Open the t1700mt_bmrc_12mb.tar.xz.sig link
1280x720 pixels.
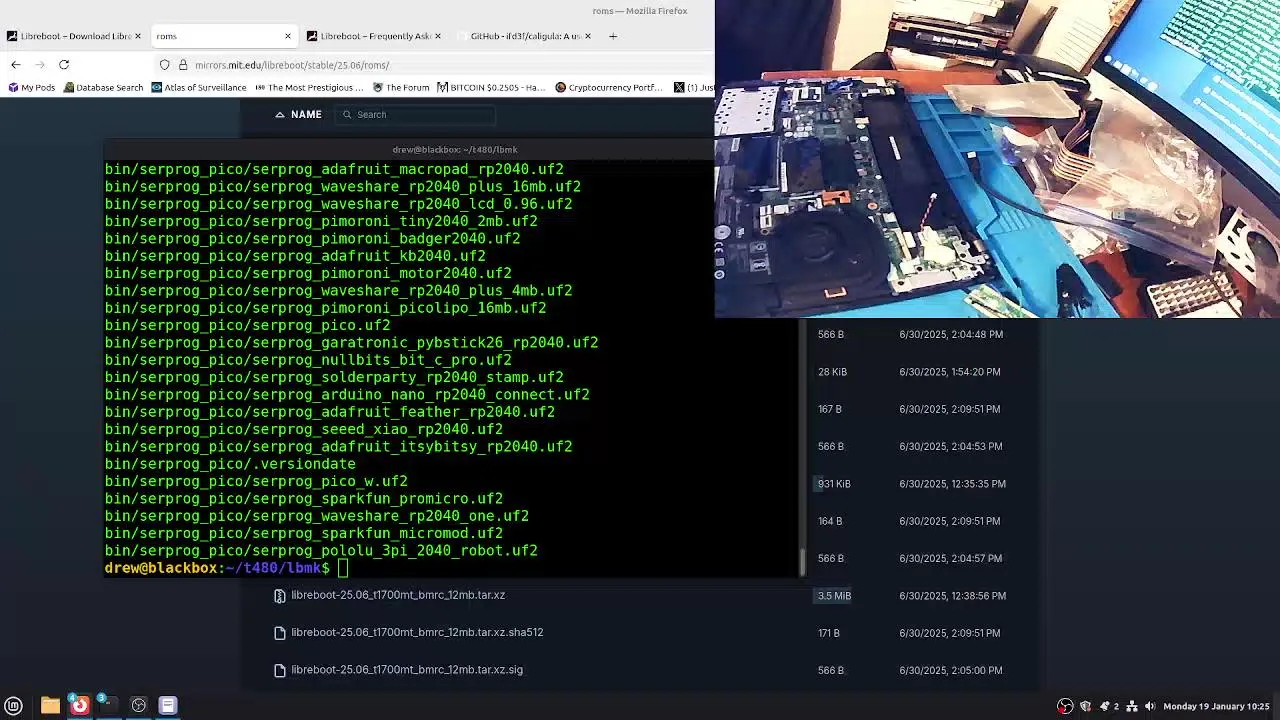407,670
